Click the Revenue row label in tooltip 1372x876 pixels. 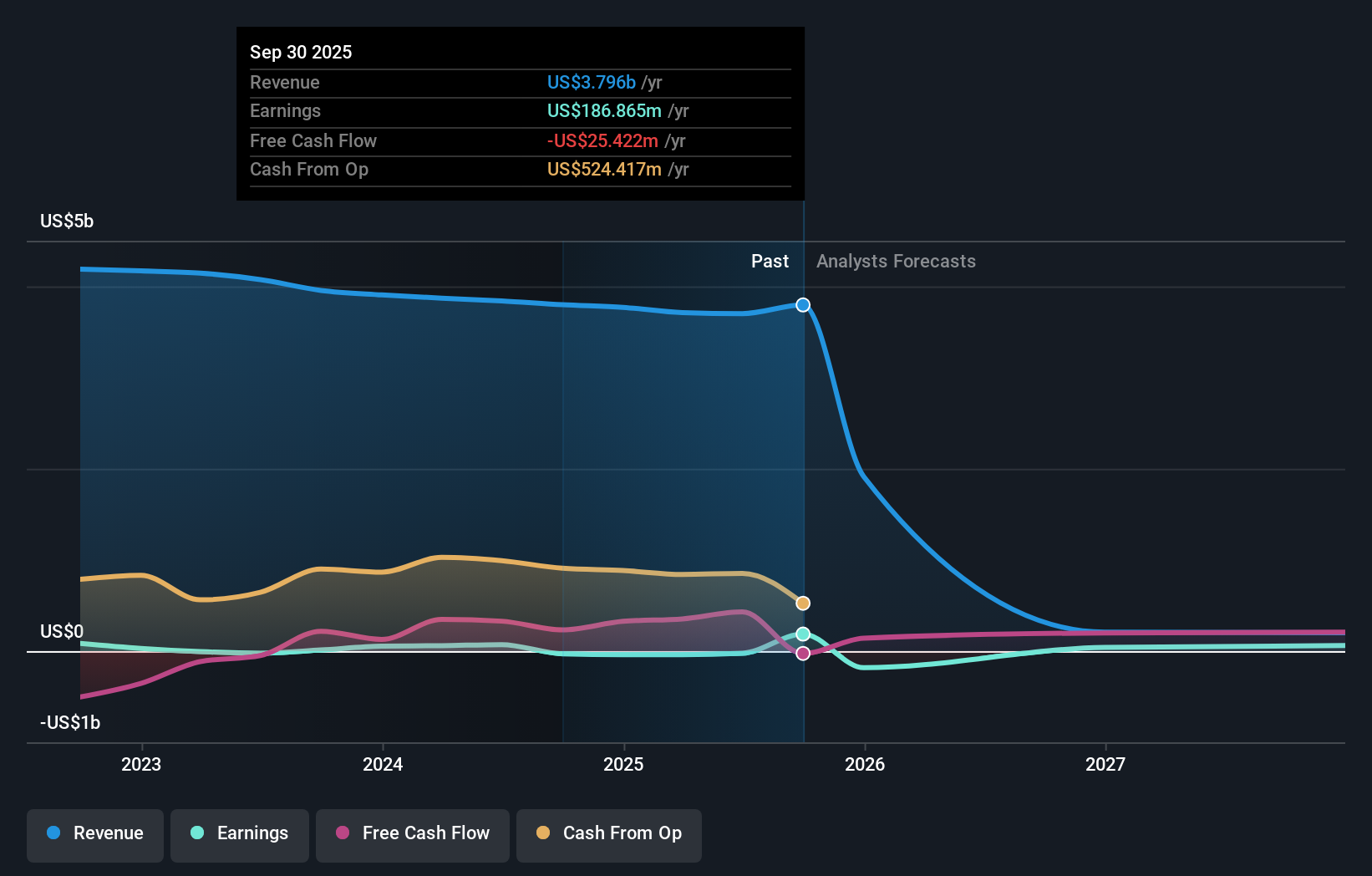285,83
